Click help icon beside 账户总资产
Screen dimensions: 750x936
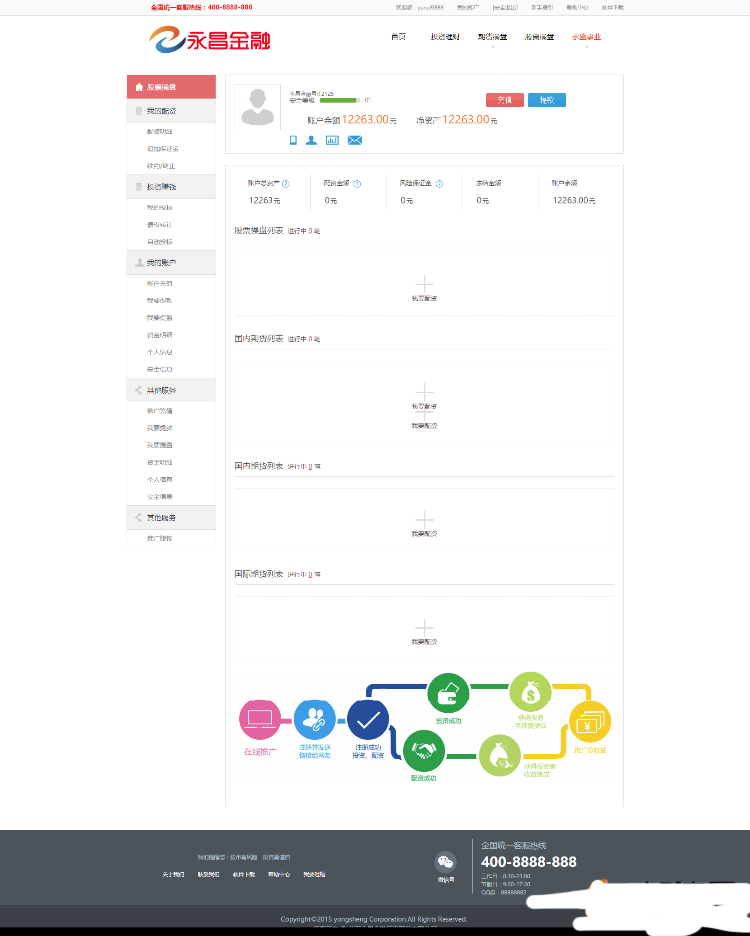[285, 184]
